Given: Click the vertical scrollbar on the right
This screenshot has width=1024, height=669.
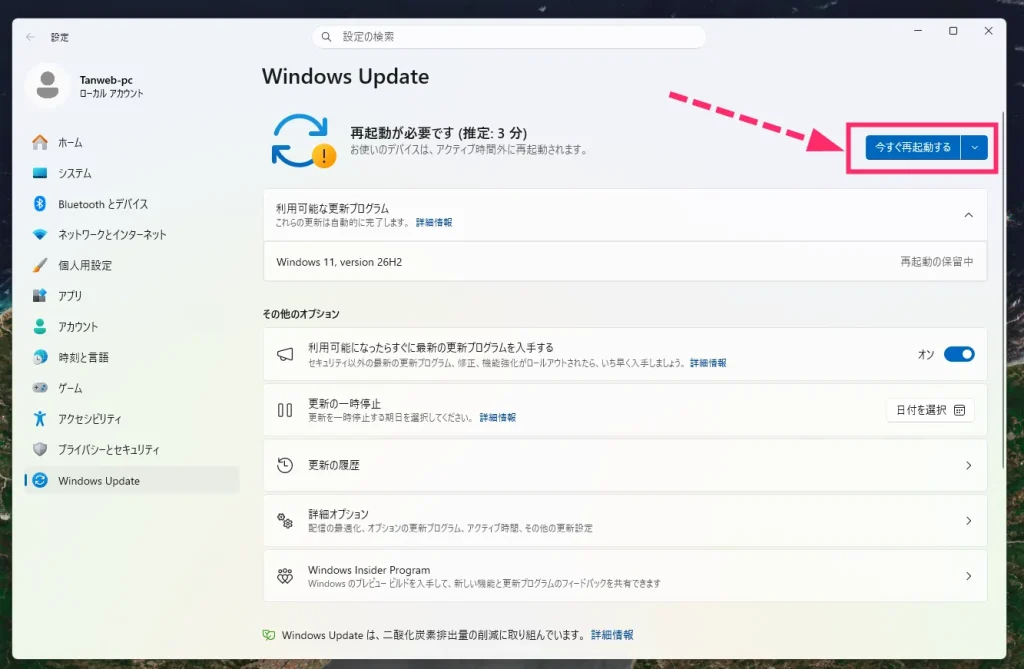Looking at the screenshot, I should pyautogui.click(x=1003, y=291).
